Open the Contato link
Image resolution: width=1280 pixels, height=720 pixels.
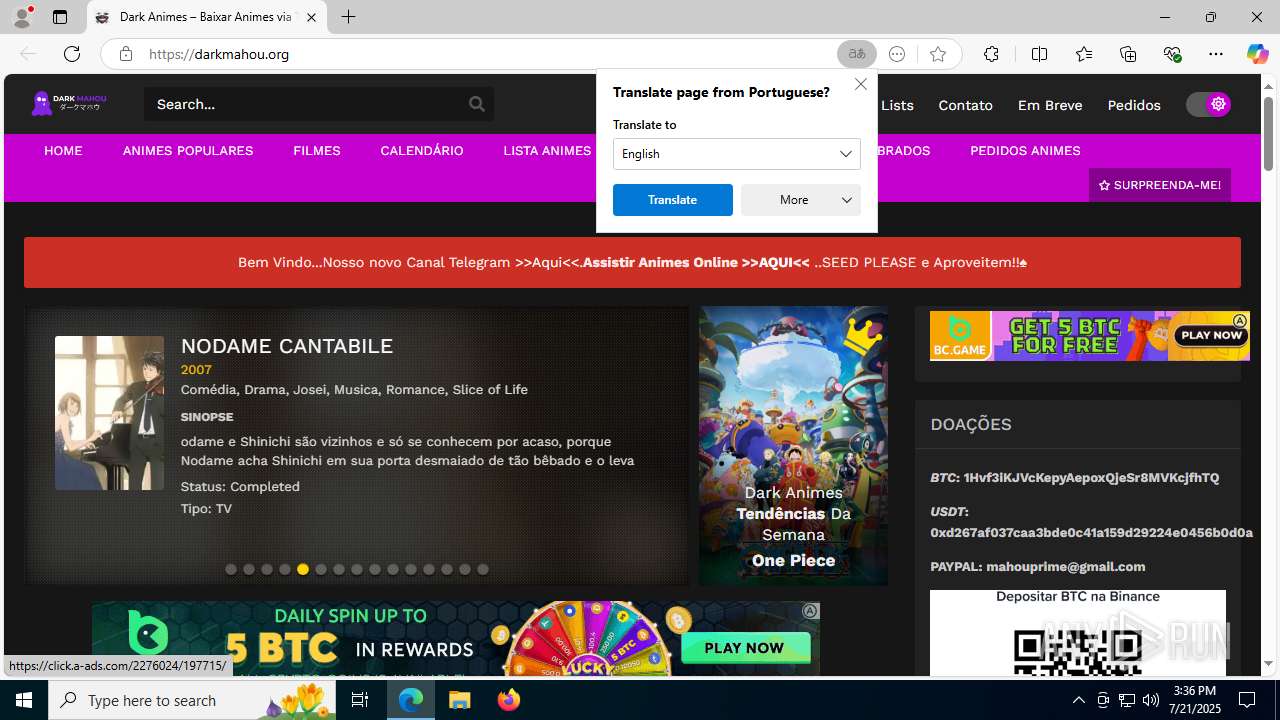[965, 105]
